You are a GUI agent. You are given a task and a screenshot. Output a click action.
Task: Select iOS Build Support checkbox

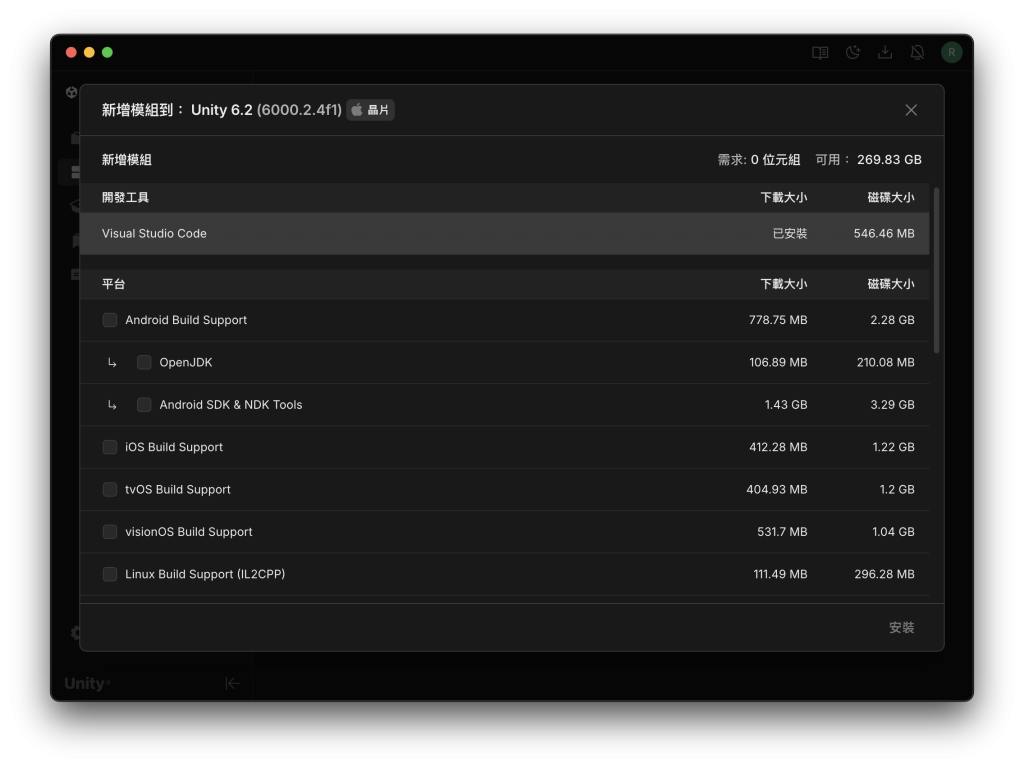tap(110, 447)
